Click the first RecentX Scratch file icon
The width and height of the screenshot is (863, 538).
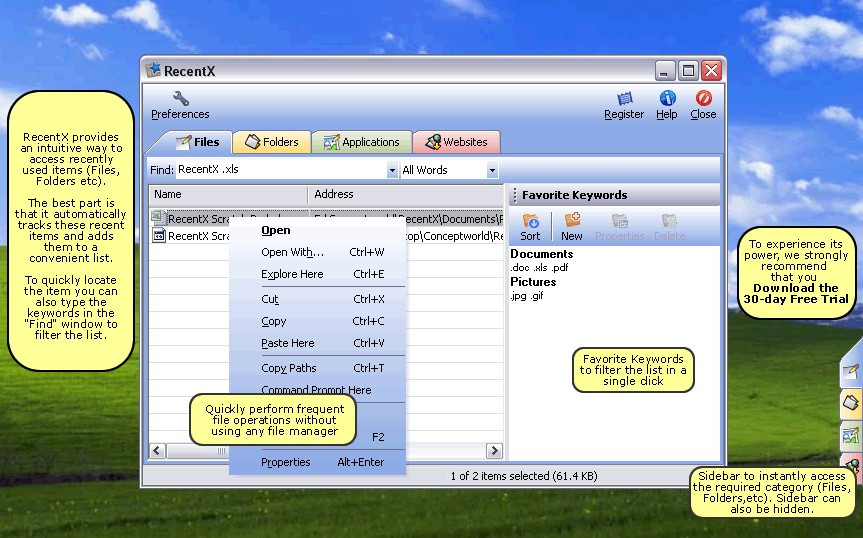[x=157, y=217]
